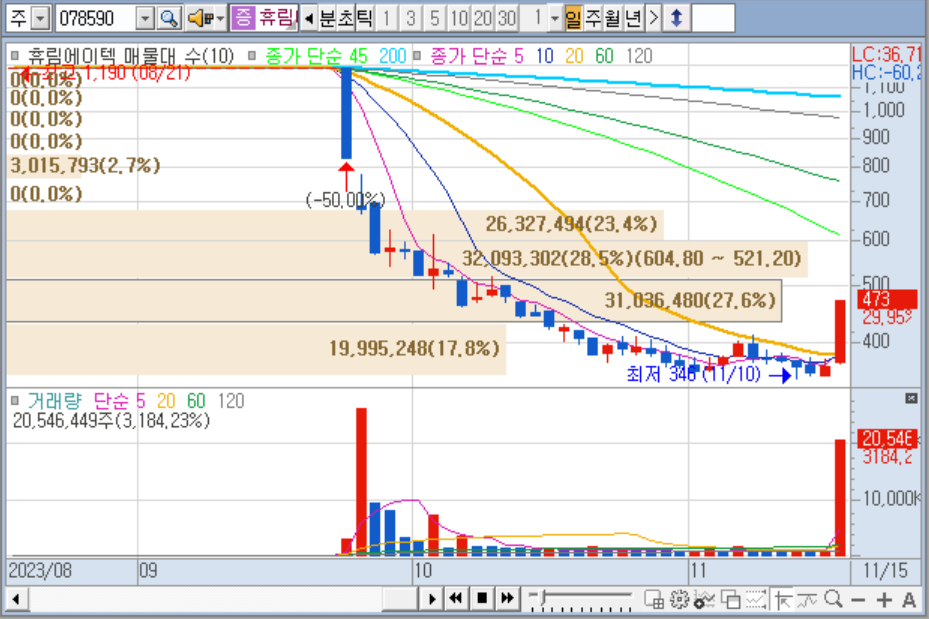Click volume profile label 31,036,480(27.6%)

(690, 300)
